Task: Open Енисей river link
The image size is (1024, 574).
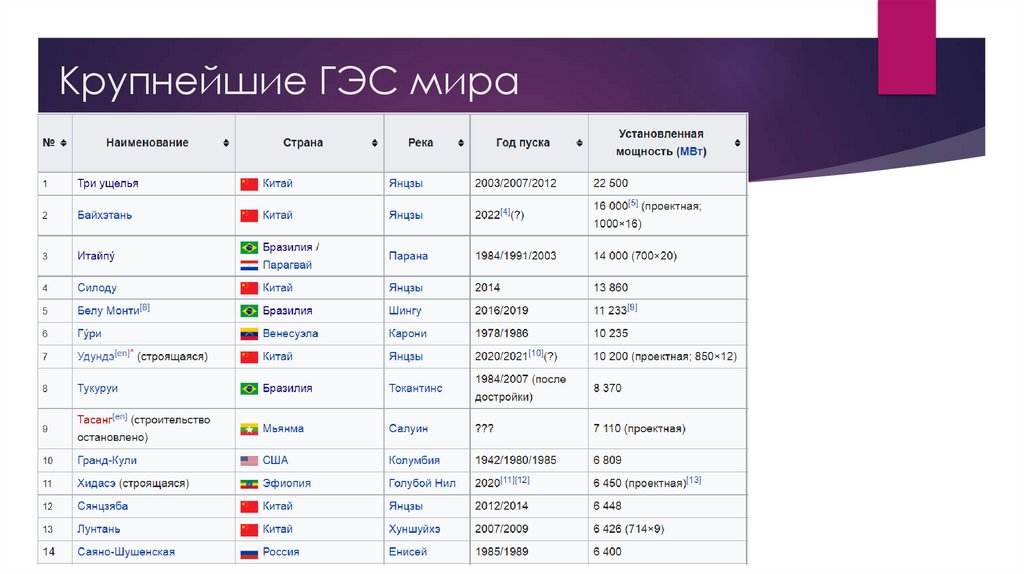Action: coord(408,552)
